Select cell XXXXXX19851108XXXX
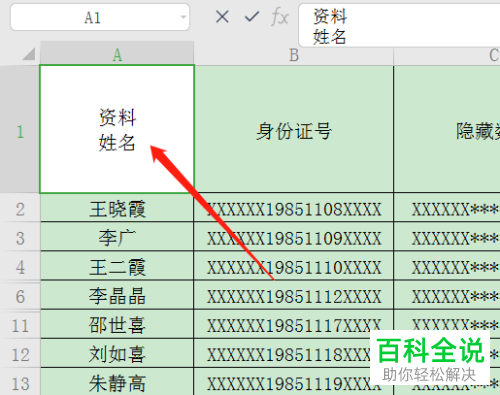 (294, 208)
